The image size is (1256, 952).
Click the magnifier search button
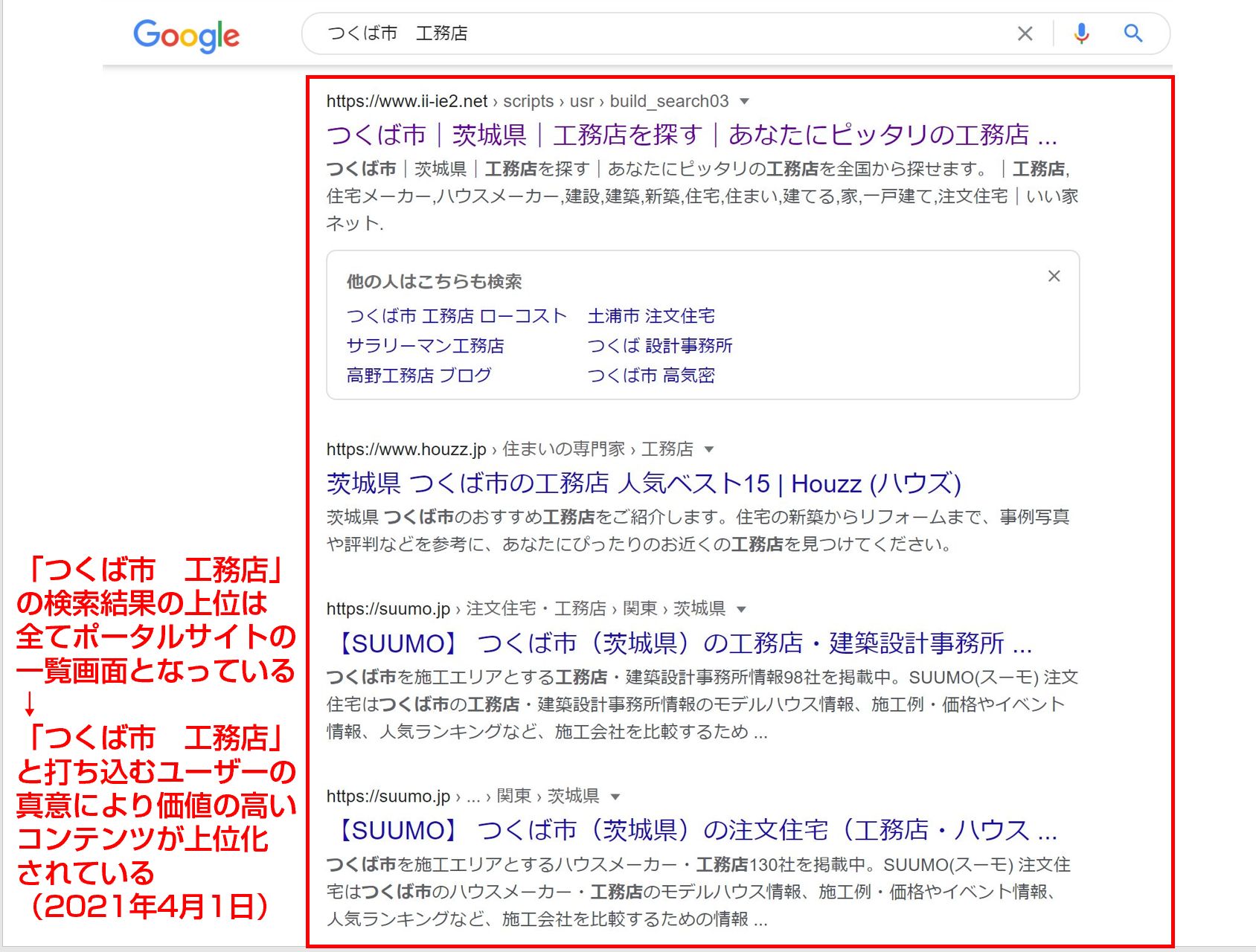pos(1132,33)
